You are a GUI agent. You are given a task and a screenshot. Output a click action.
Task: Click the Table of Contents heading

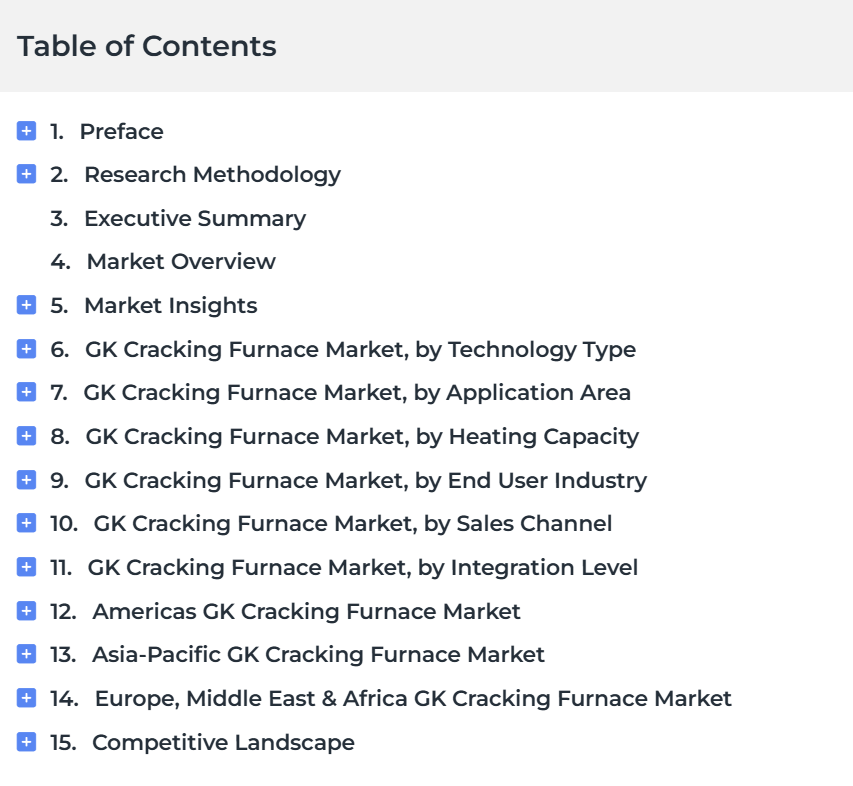[x=147, y=46]
